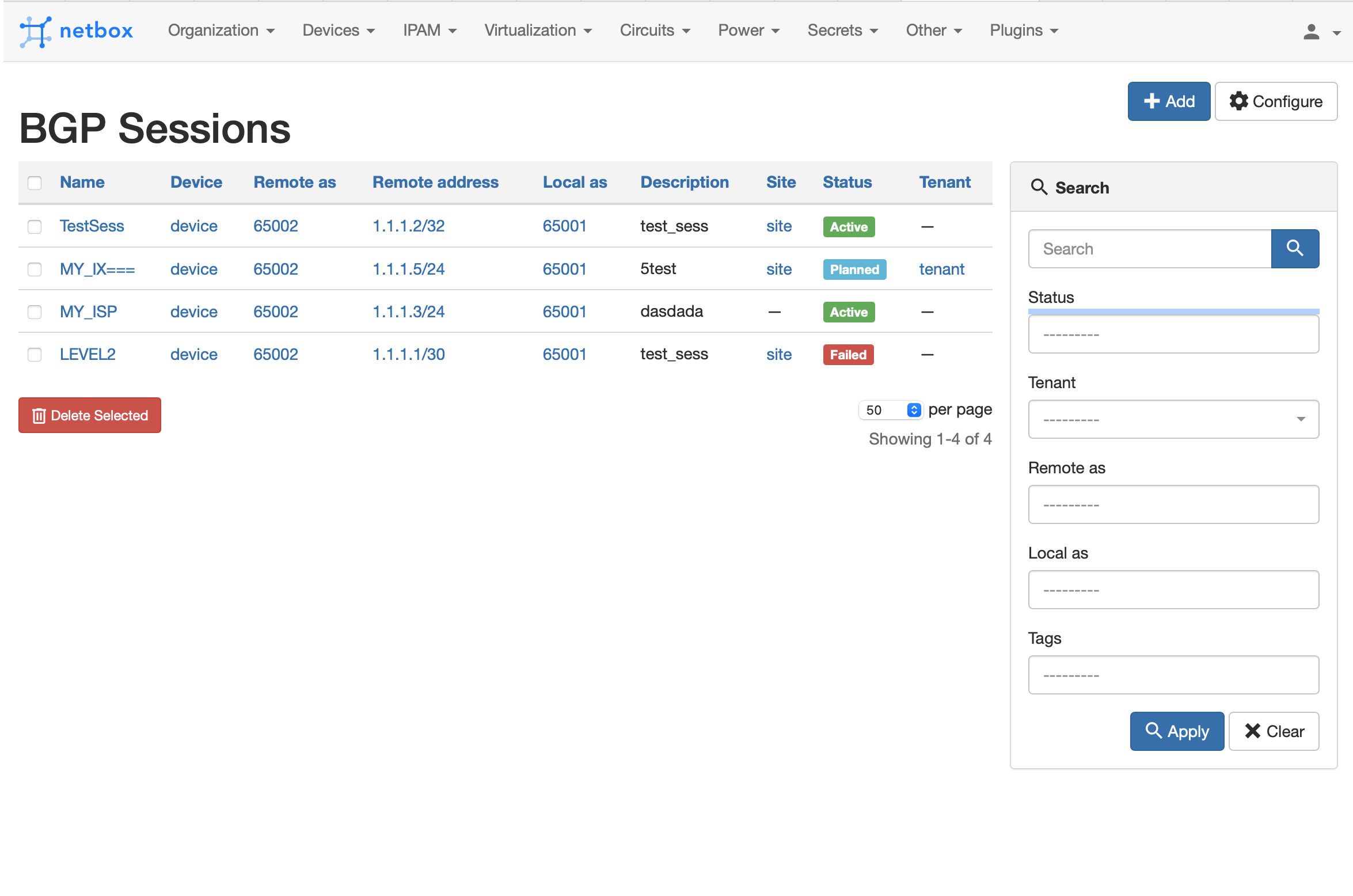Select the LEVEL2 row checkbox
This screenshot has width=1353, height=896.
click(35, 355)
